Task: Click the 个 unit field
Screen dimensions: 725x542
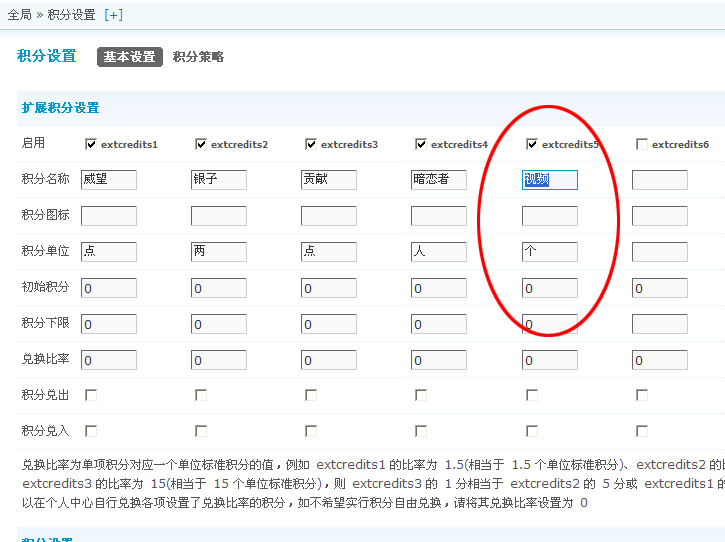Action: click(x=550, y=252)
